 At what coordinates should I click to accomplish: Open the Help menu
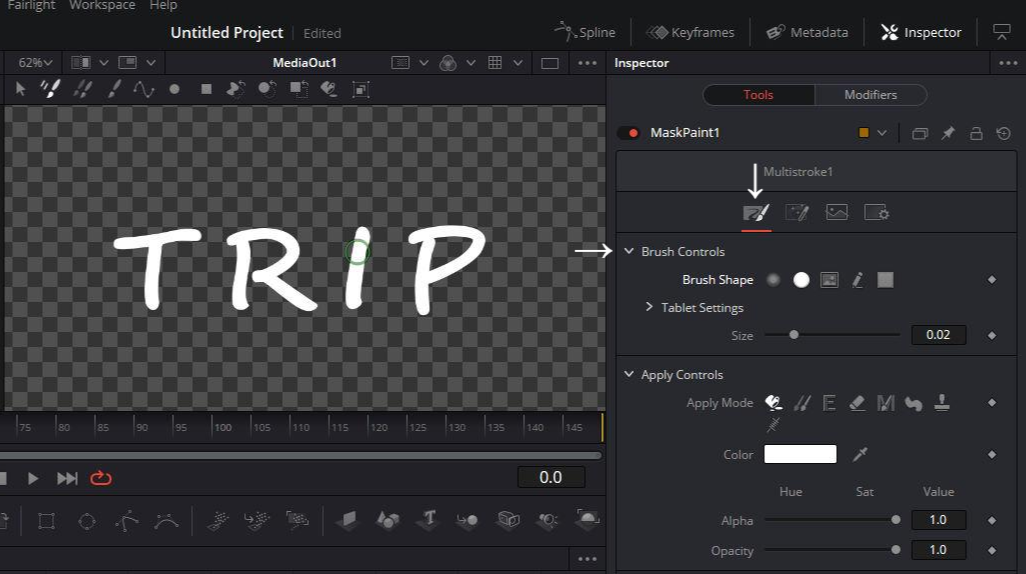[163, 5]
